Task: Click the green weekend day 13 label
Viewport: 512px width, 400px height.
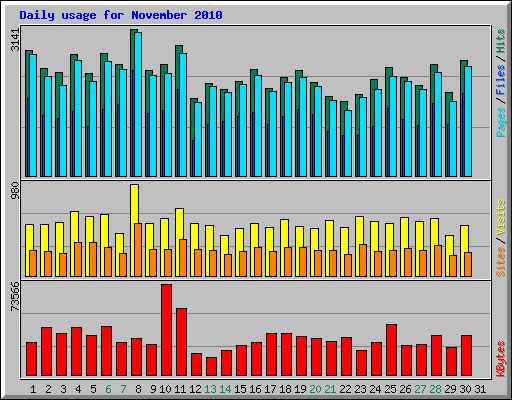Action: [x=210, y=389]
